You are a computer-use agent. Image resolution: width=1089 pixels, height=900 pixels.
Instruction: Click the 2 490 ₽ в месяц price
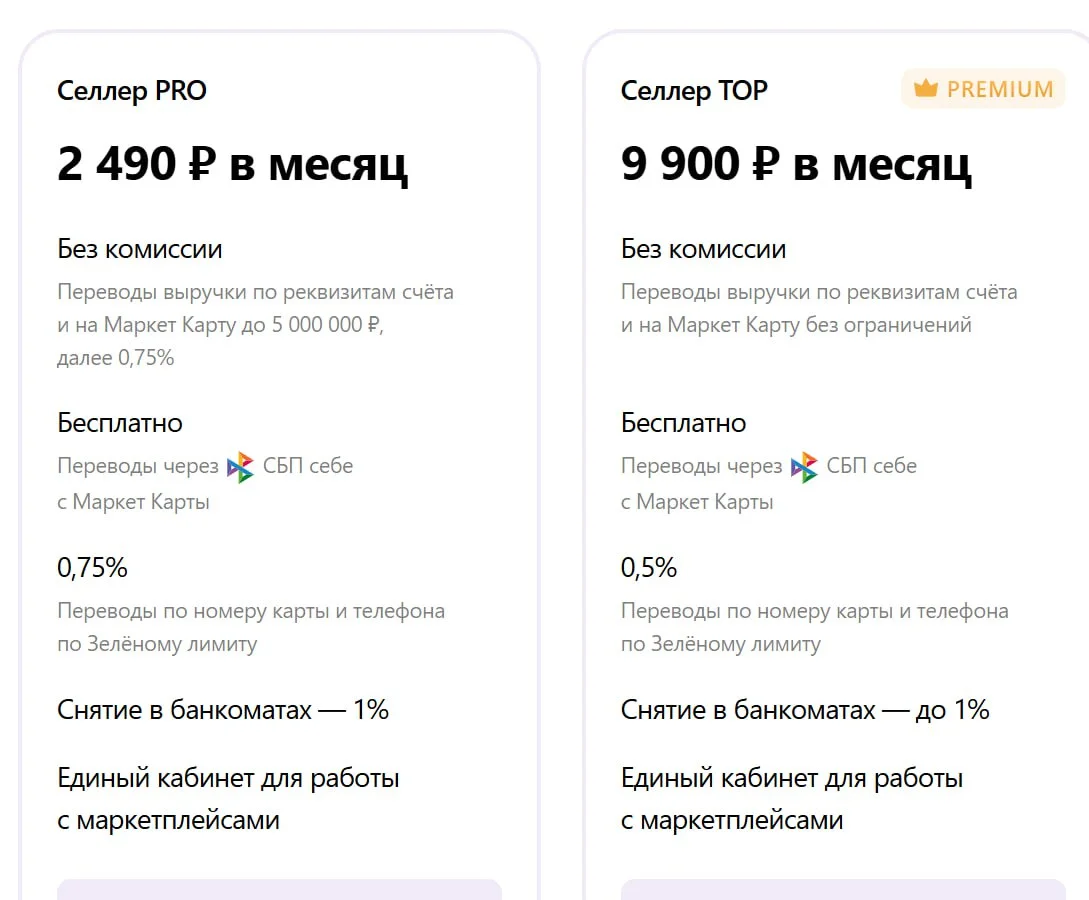(x=232, y=165)
